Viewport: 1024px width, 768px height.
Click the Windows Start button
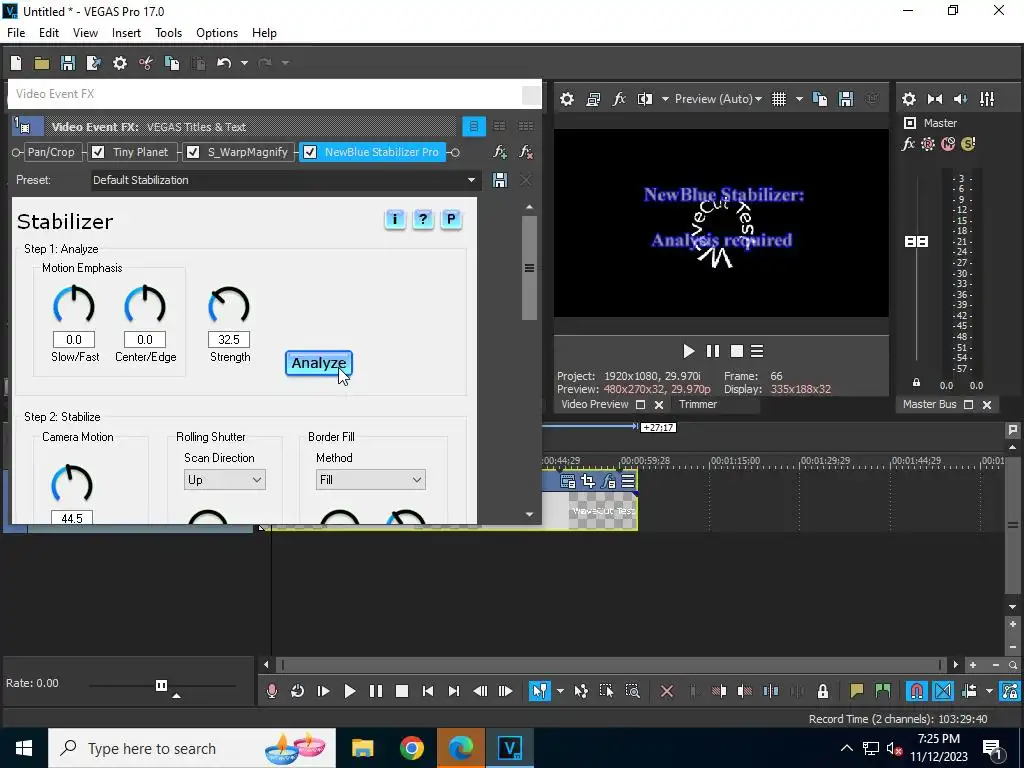(x=24, y=748)
